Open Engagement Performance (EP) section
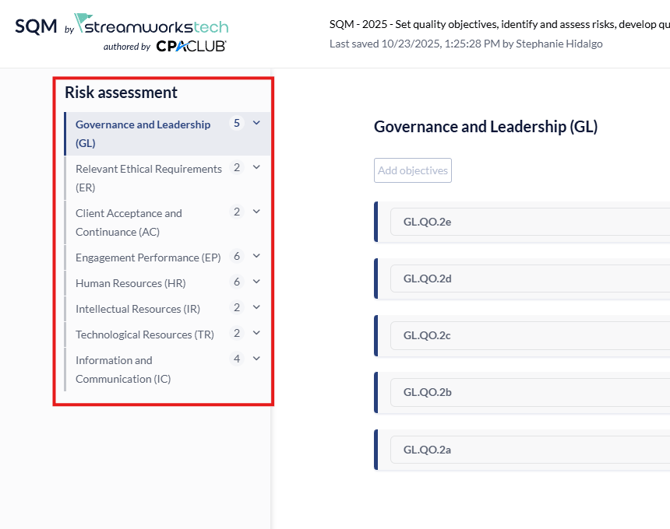670x529 pixels. tap(148, 257)
